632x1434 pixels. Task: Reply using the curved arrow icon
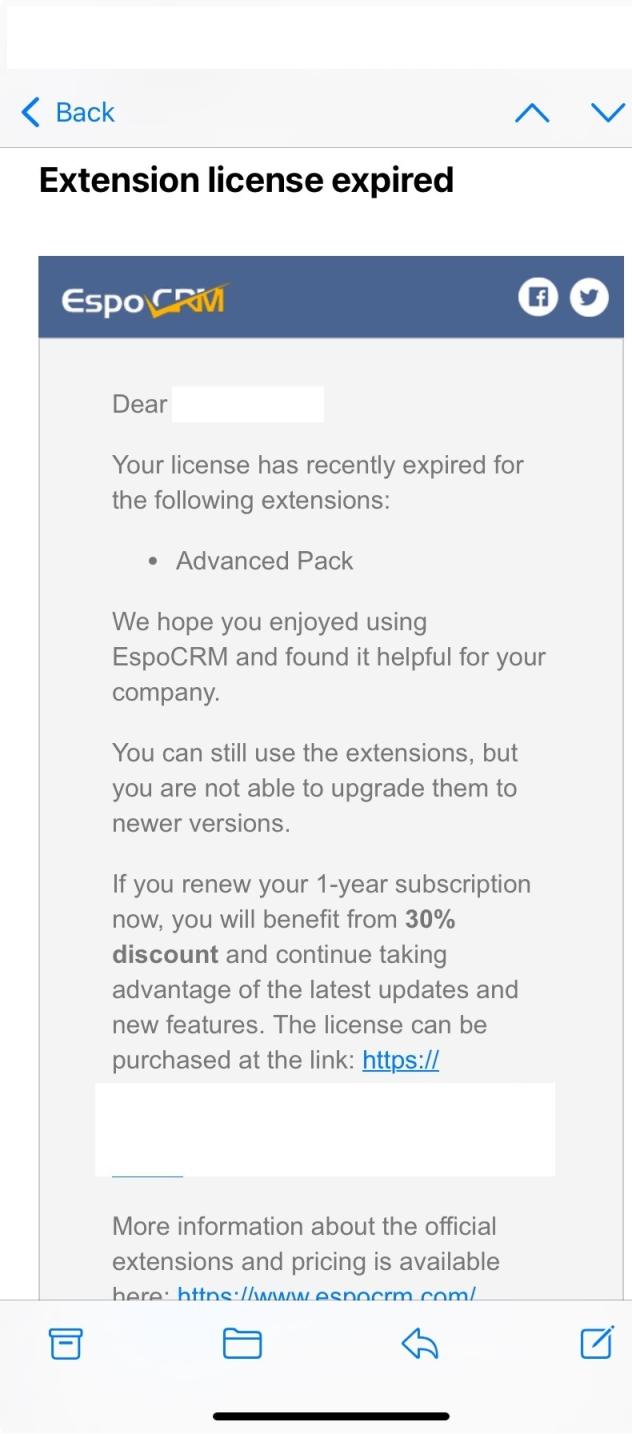(x=420, y=1344)
